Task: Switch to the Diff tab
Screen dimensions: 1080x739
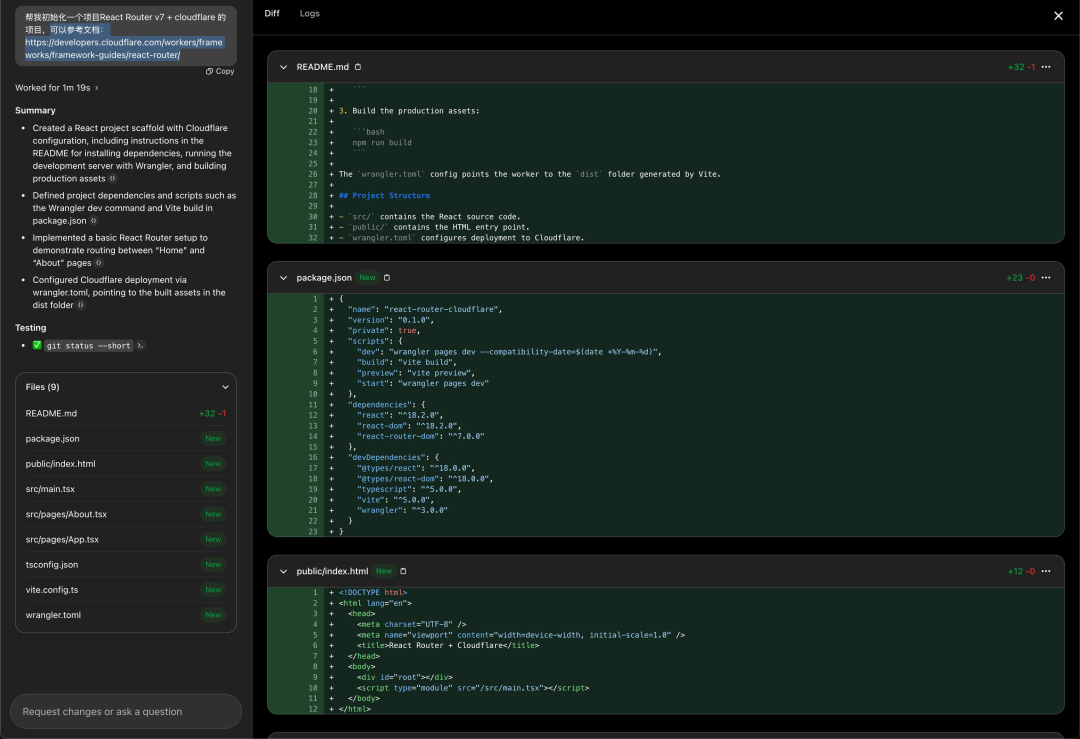Action: click(272, 13)
